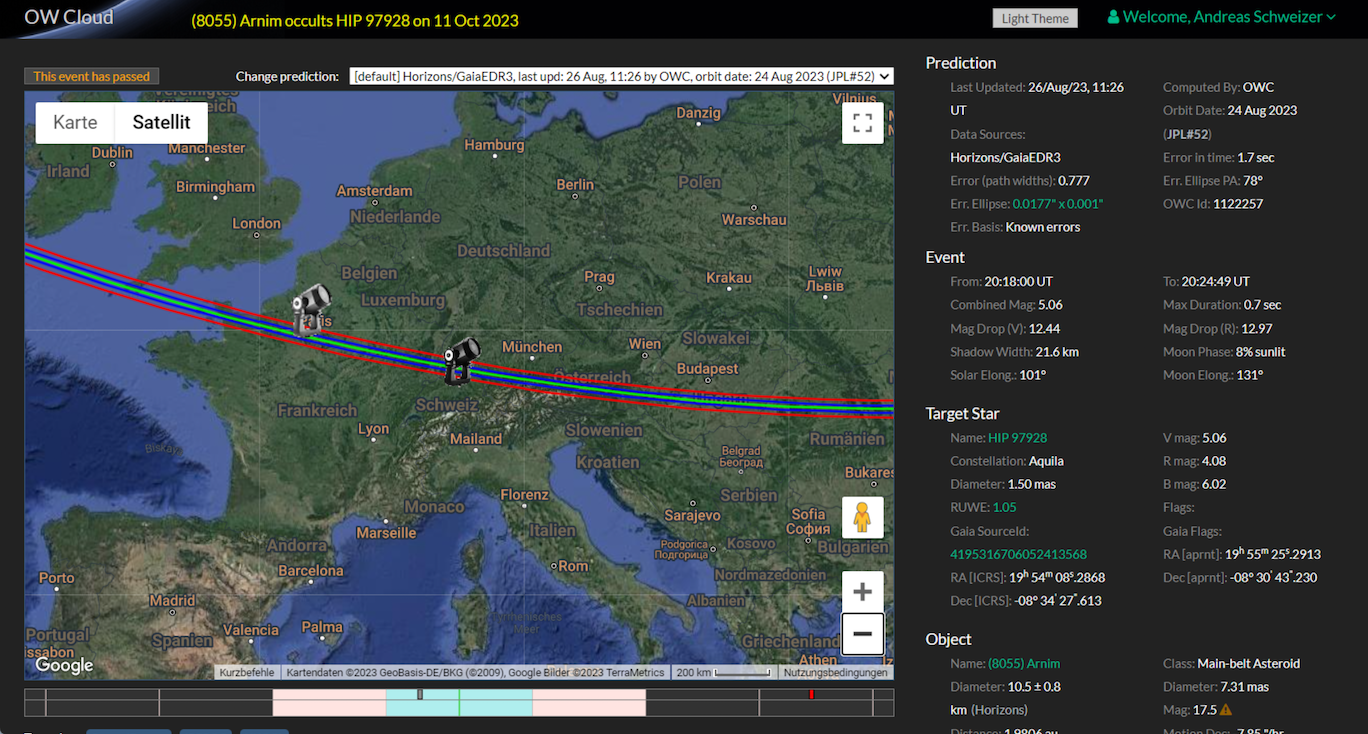Toggle fullscreen map view
Image resolution: width=1368 pixels, height=734 pixels.
[862, 124]
